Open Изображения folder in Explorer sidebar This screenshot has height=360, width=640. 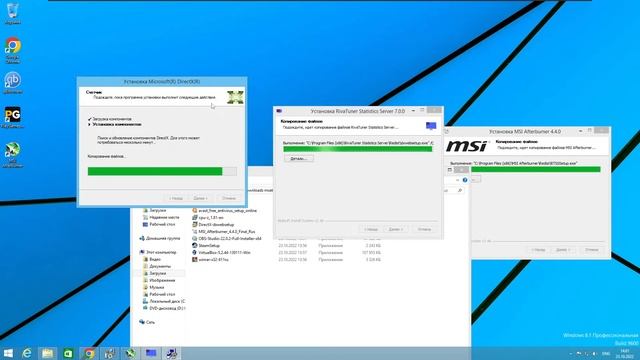pyautogui.click(x=159, y=280)
